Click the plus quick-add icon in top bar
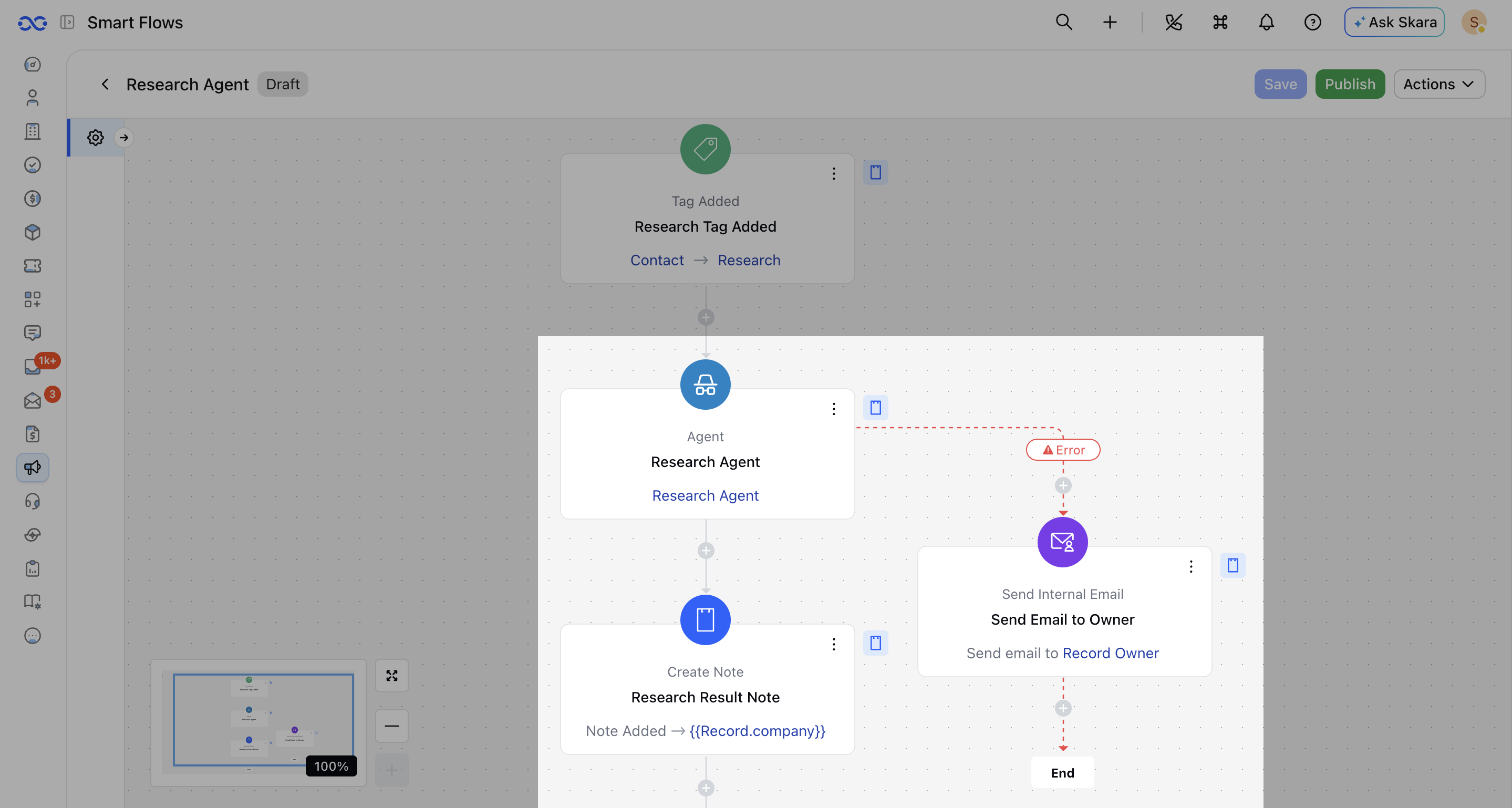Screen dimensions: 1512x808 click(1110, 22)
